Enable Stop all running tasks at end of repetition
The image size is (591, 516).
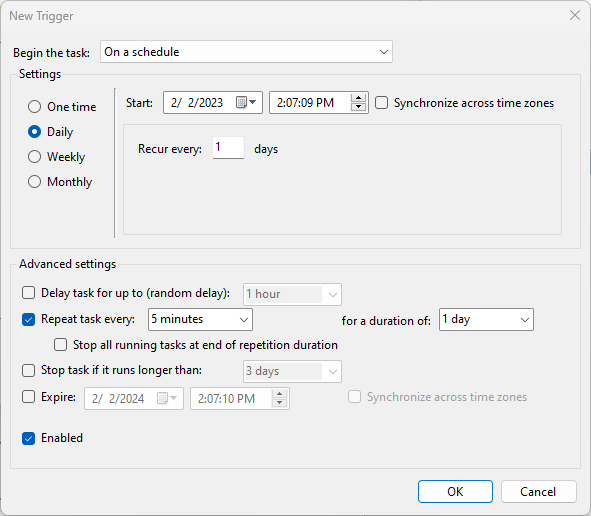pos(60,345)
